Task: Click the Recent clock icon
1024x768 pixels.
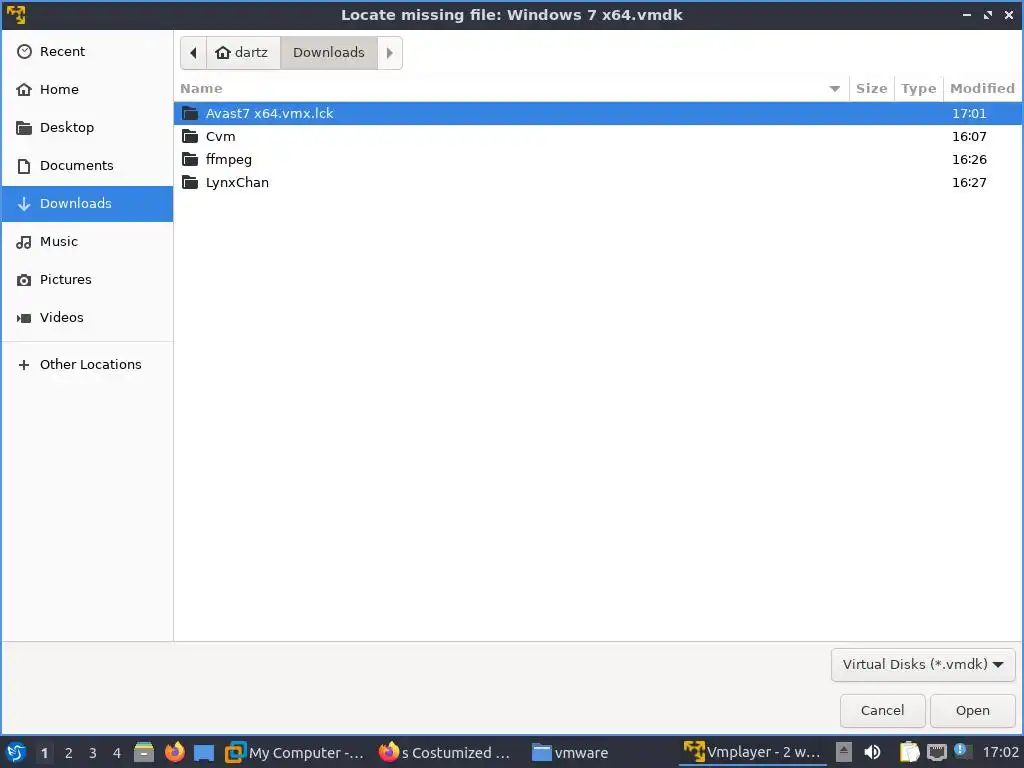Action: pyautogui.click(x=24, y=52)
